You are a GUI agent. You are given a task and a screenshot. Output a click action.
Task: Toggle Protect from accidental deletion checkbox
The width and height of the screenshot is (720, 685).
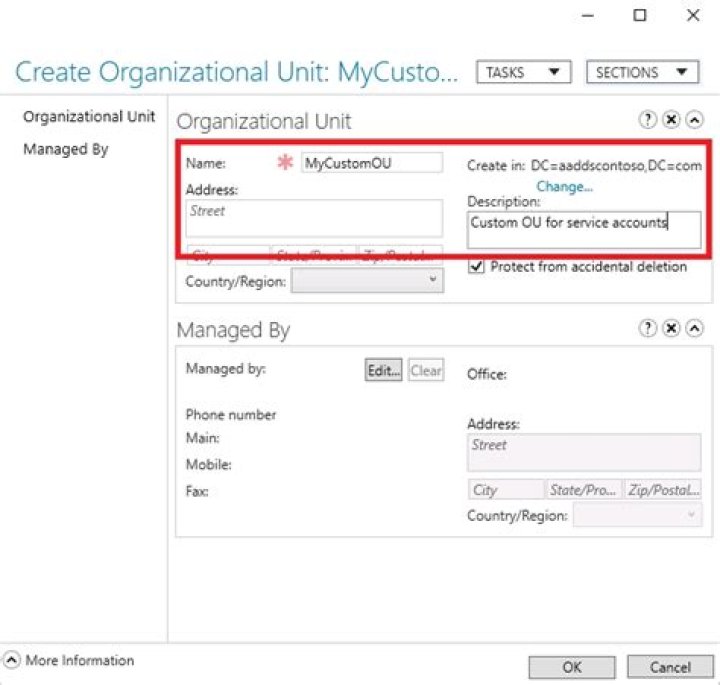(x=476, y=266)
